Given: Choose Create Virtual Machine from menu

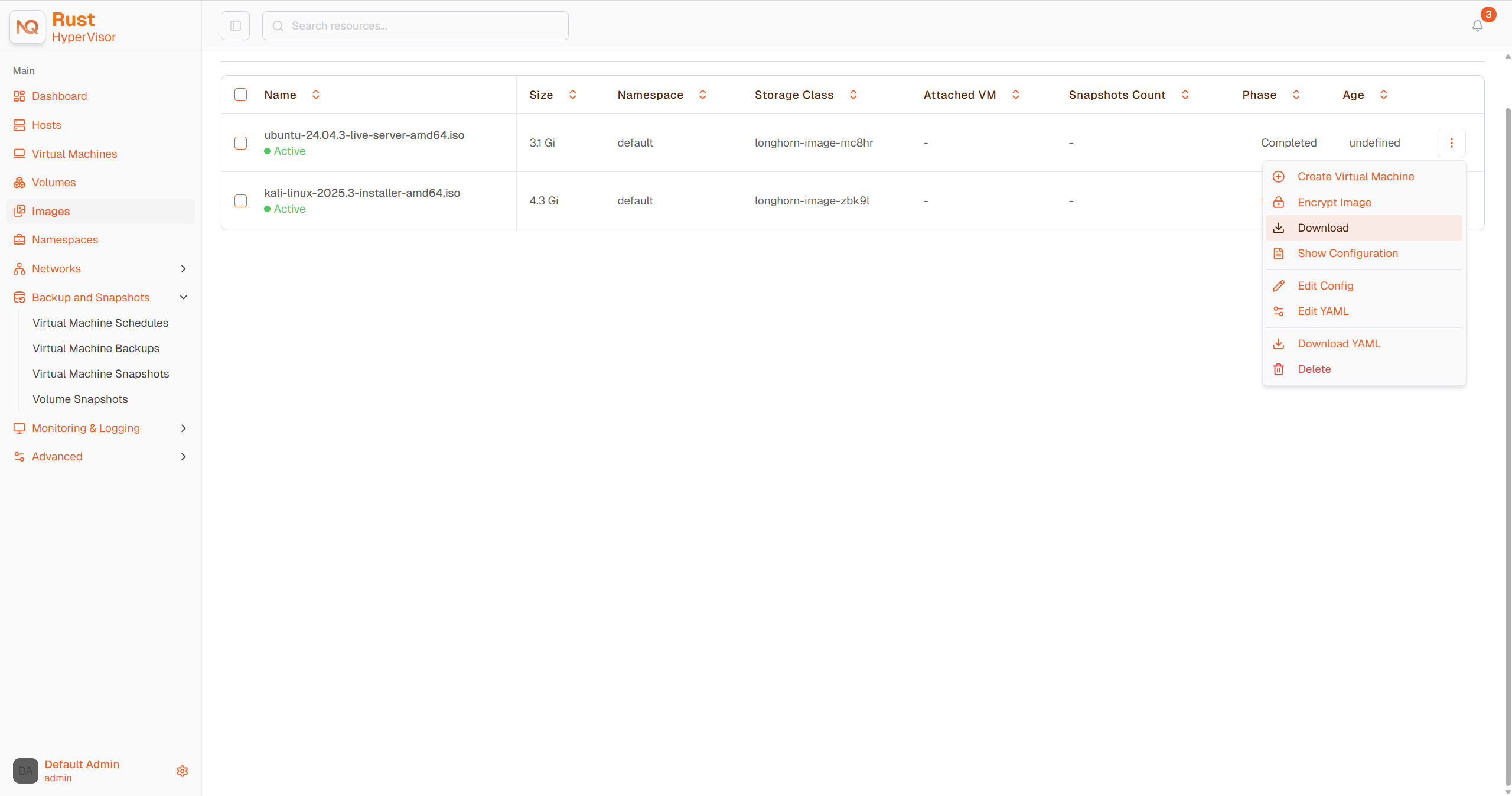Looking at the screenshot, I should (x=1364, y=177).
